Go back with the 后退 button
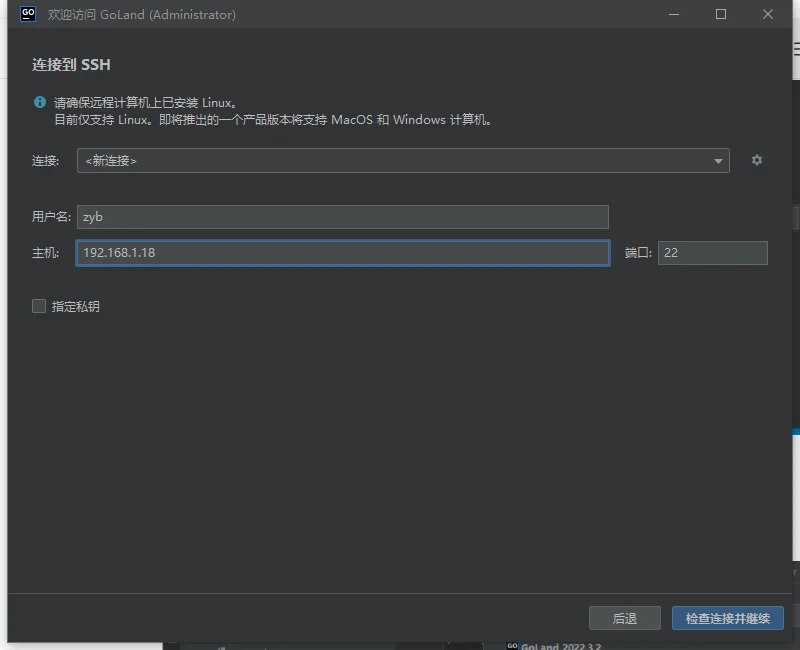The image size is (800, 650). (x=624, y=618)
